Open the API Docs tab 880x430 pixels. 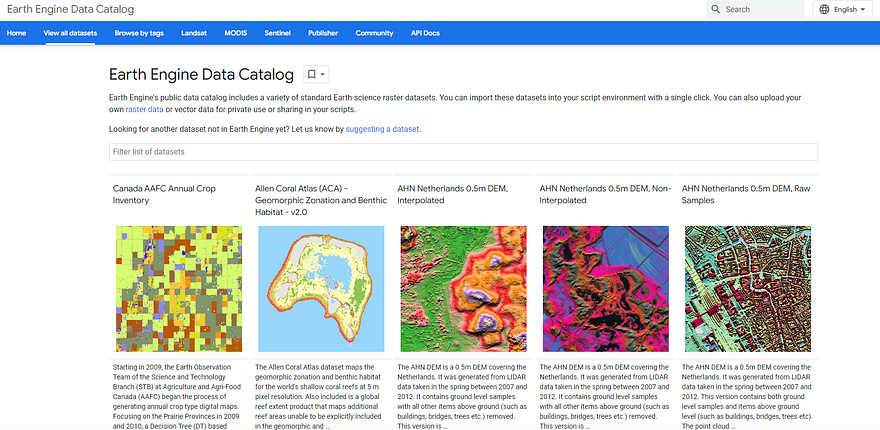click(x=425, y=33)
